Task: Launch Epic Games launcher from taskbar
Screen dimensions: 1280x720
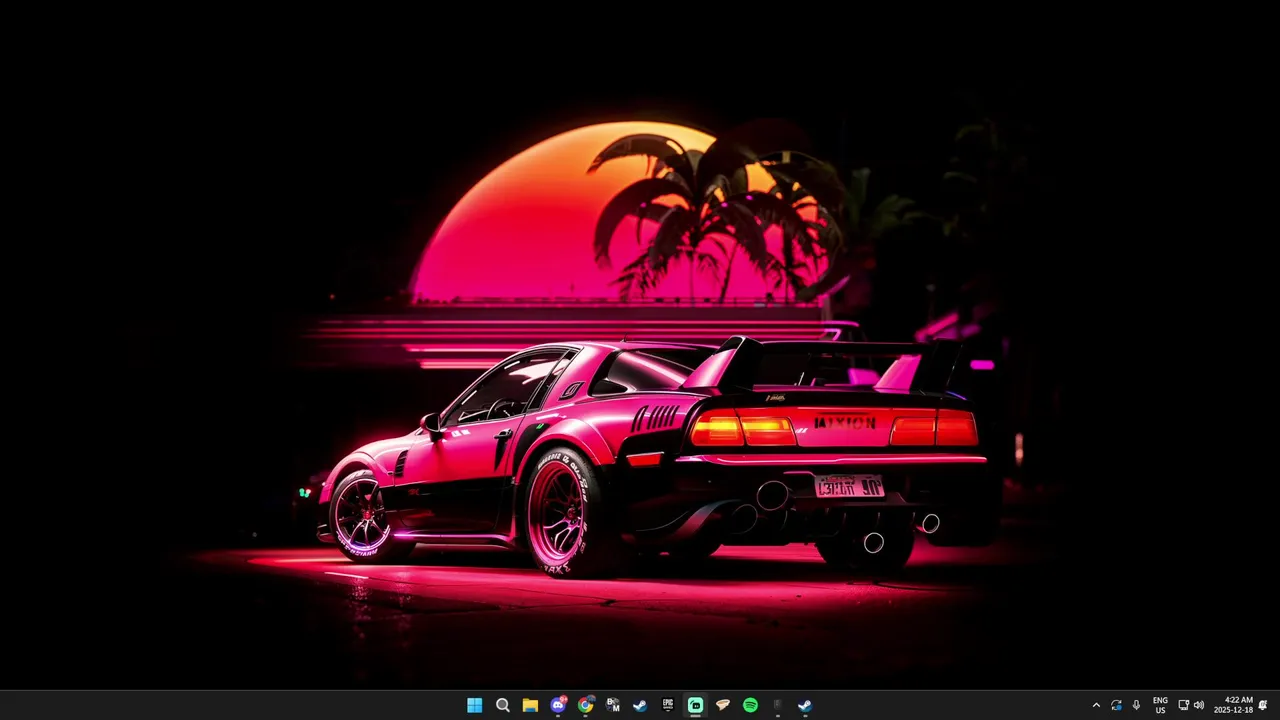Action: coord(668,705)
